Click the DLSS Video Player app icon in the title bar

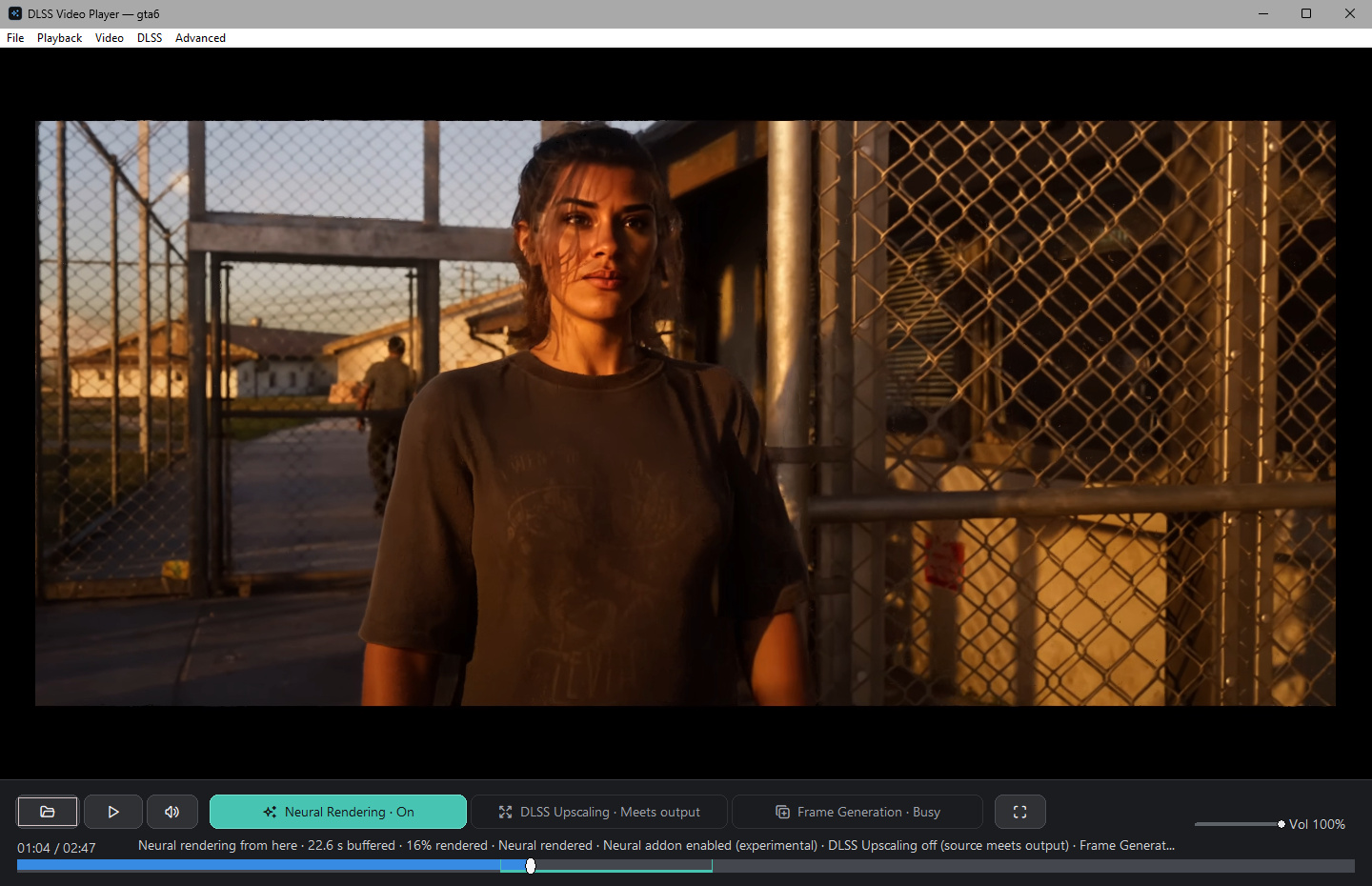pyautogui.click(x=15, y=13)
